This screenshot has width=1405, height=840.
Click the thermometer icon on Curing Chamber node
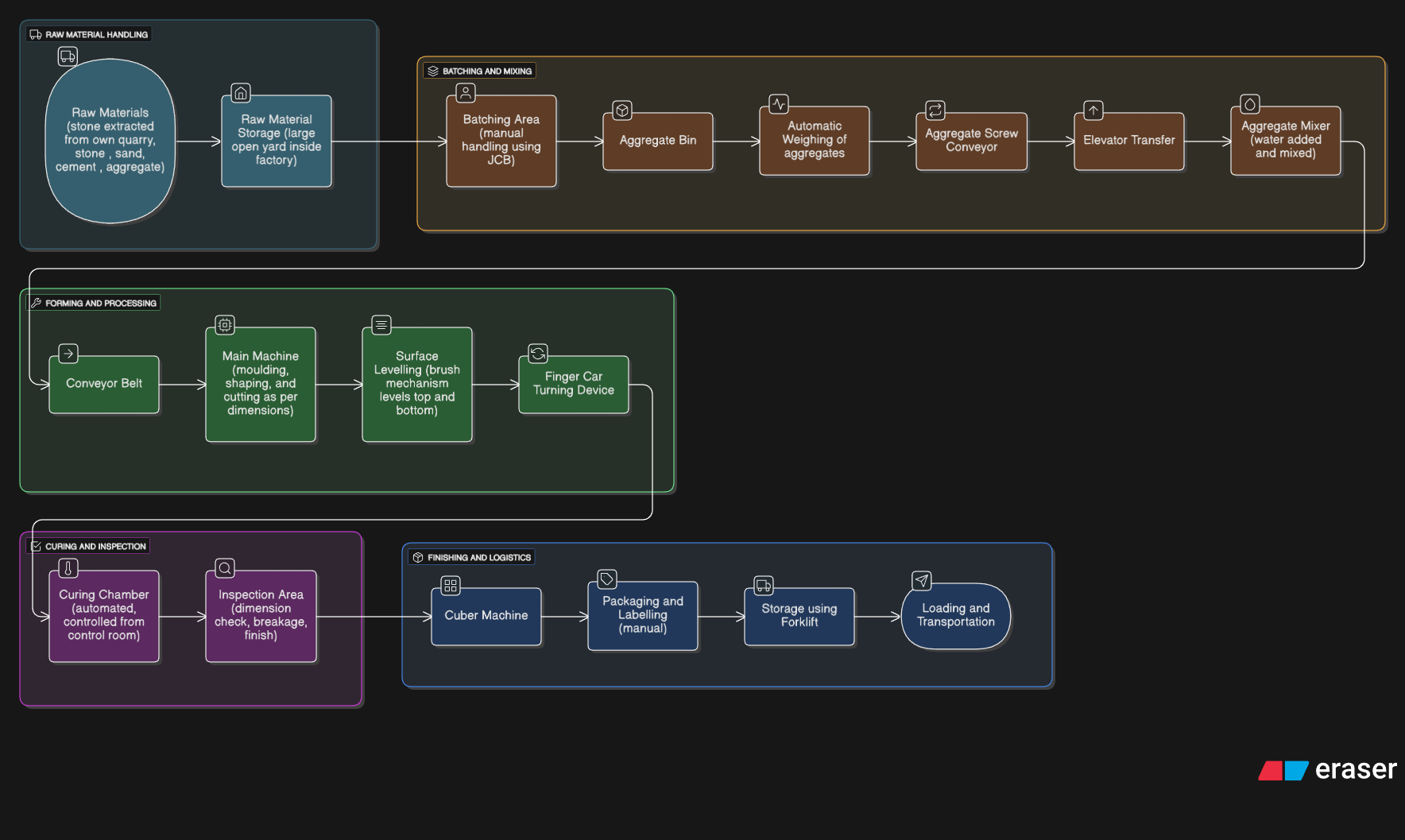pyautogui.click(x=68, y=568)
